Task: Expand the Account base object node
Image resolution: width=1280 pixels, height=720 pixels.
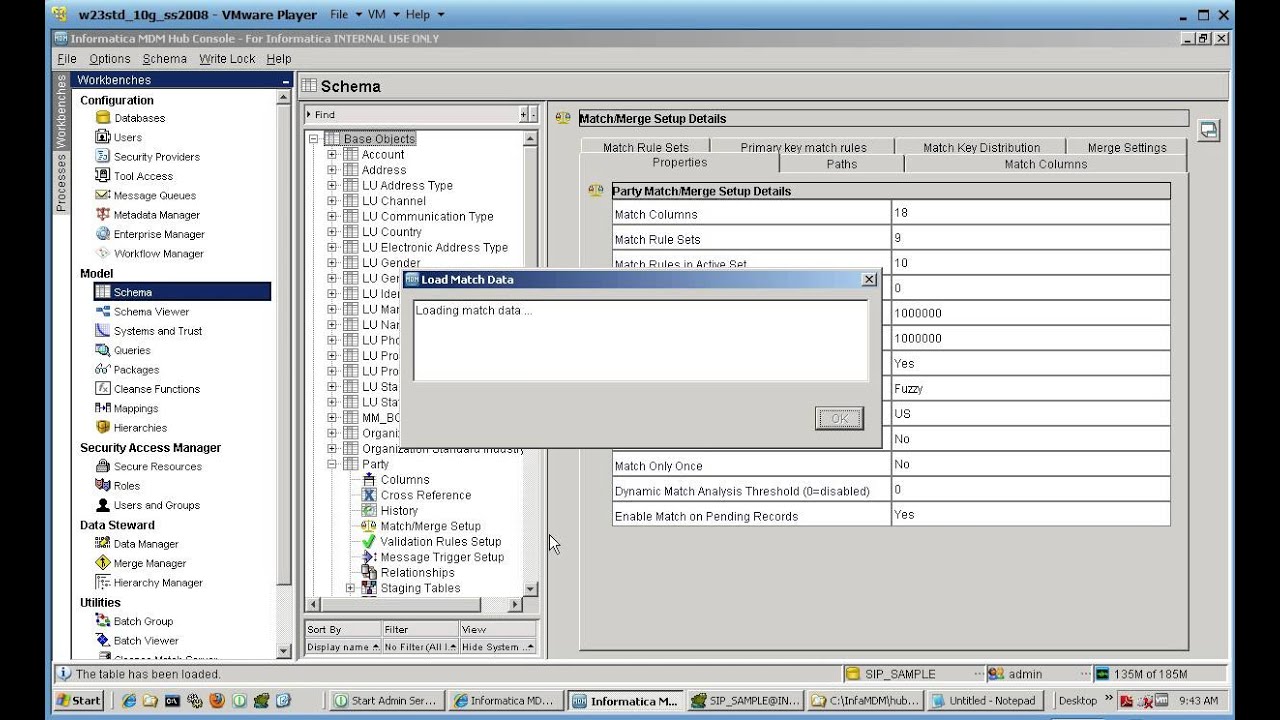Action: (x=332, y=155)
